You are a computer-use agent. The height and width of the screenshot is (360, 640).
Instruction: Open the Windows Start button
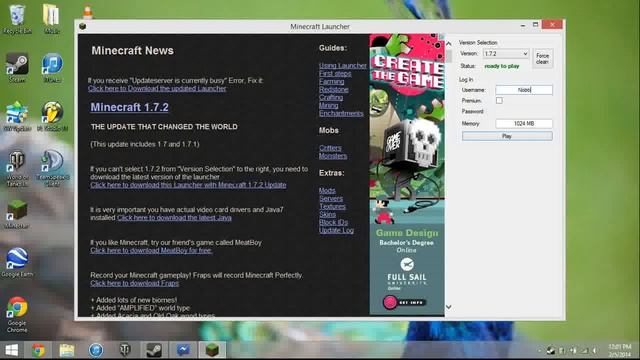pos(11,350)
